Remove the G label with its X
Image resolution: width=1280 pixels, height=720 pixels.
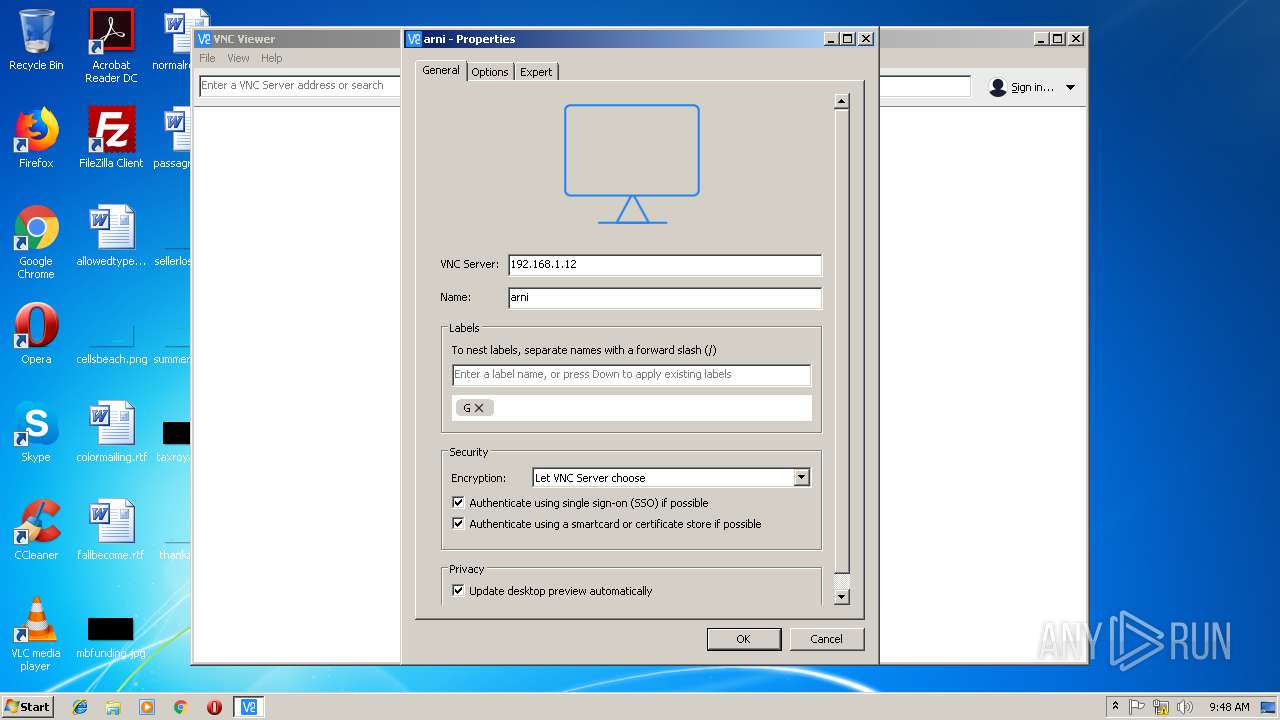(479, 408)
